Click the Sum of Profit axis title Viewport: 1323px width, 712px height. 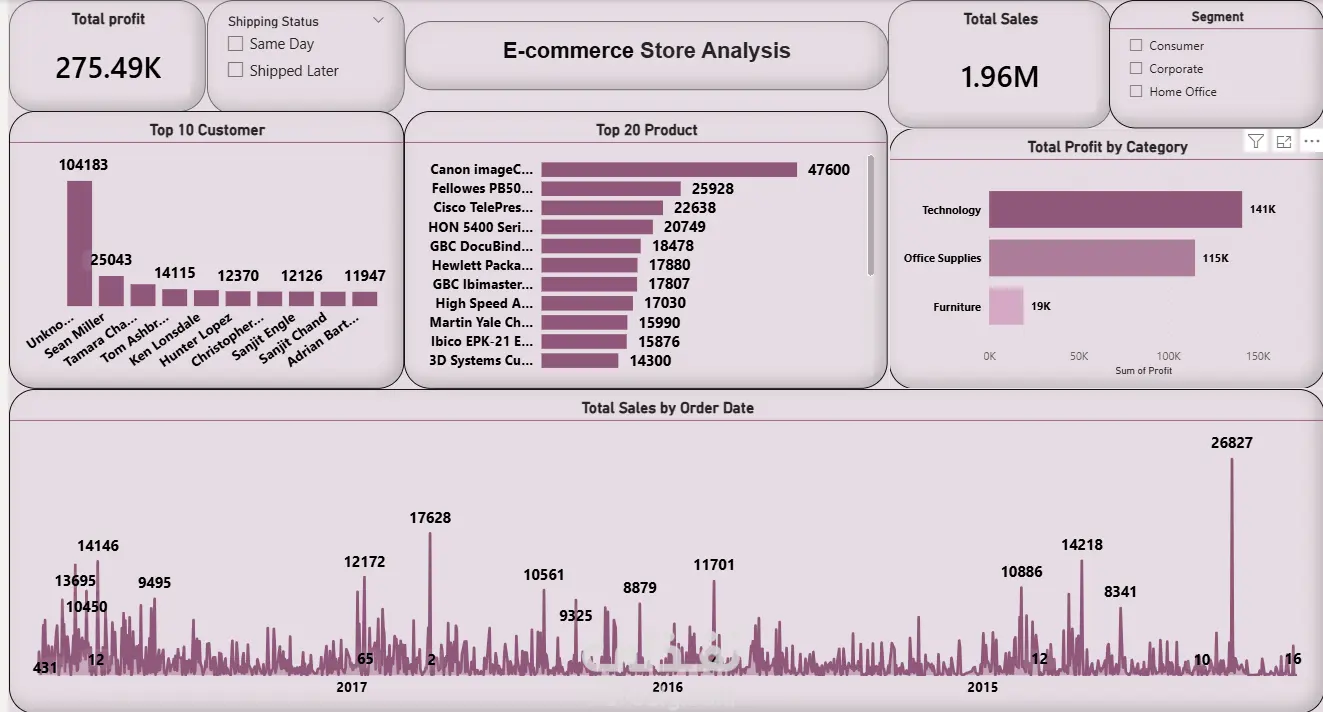tap(1143, 371)
